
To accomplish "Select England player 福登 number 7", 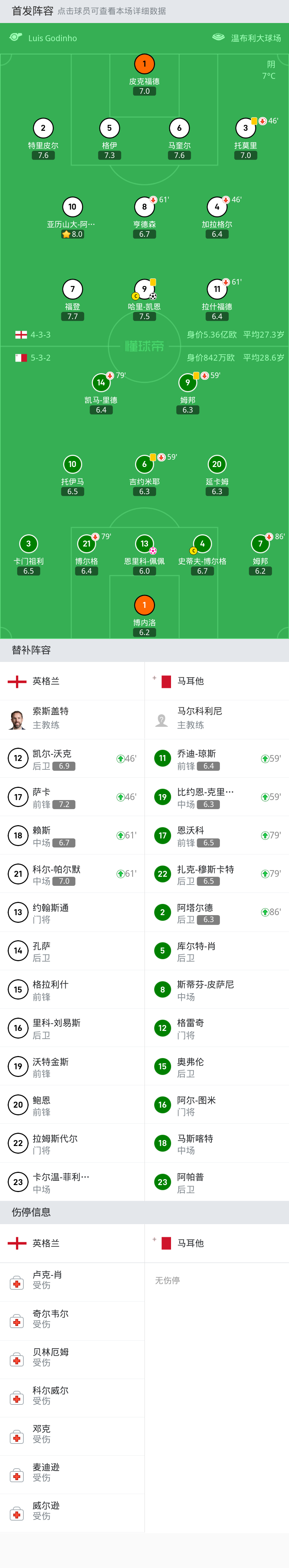I will [73, 289].
